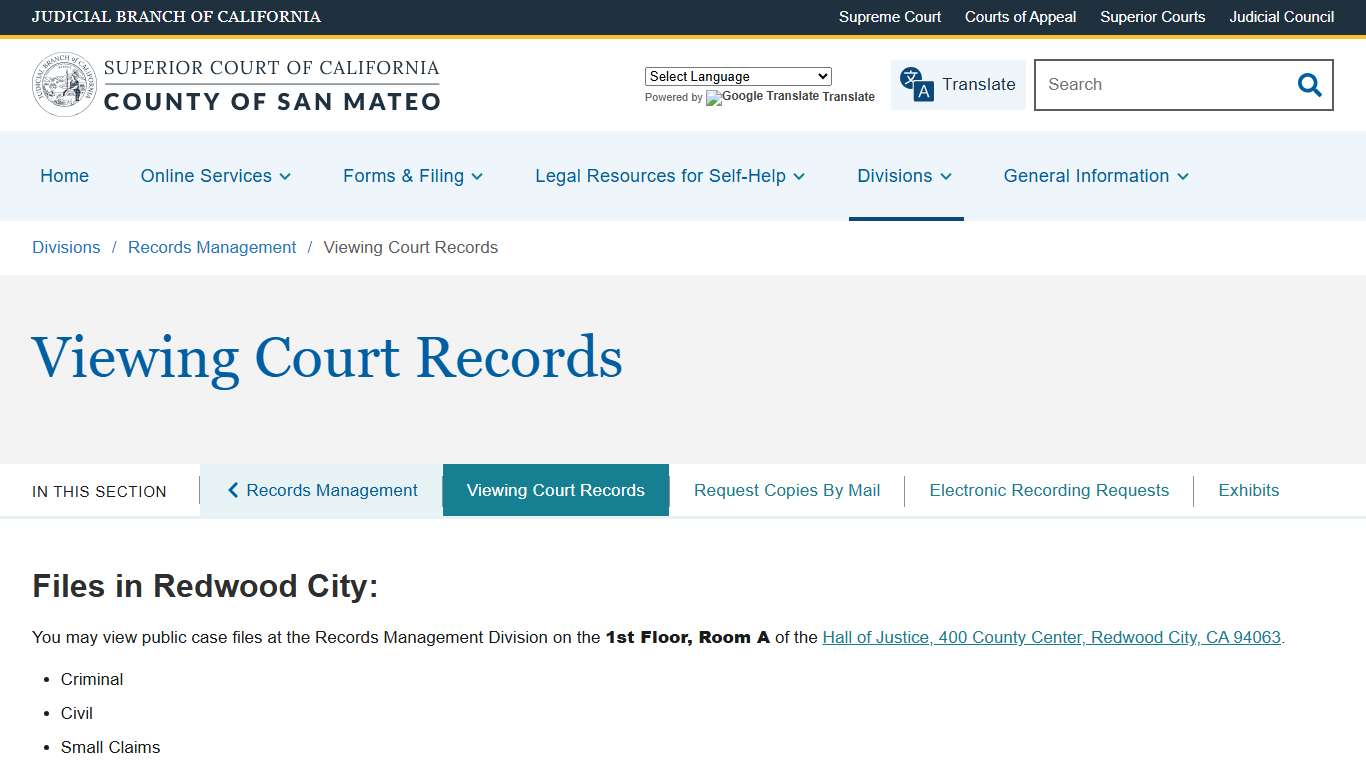Expand the Online Services menu
The width and height of the screenshot is (1366, 768).
tap(215, 176)
